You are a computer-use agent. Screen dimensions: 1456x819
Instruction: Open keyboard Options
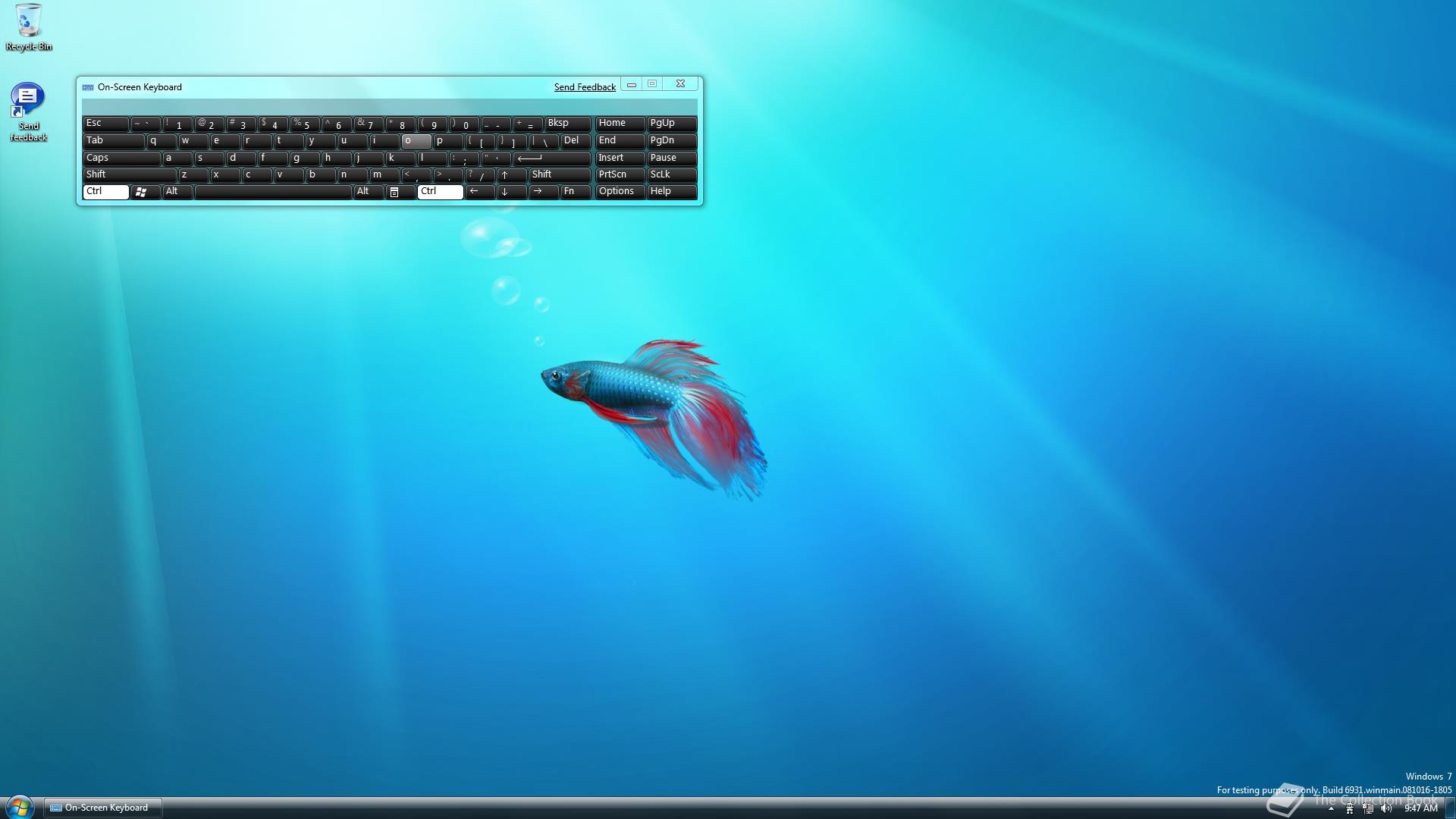[x=620, y=192]
